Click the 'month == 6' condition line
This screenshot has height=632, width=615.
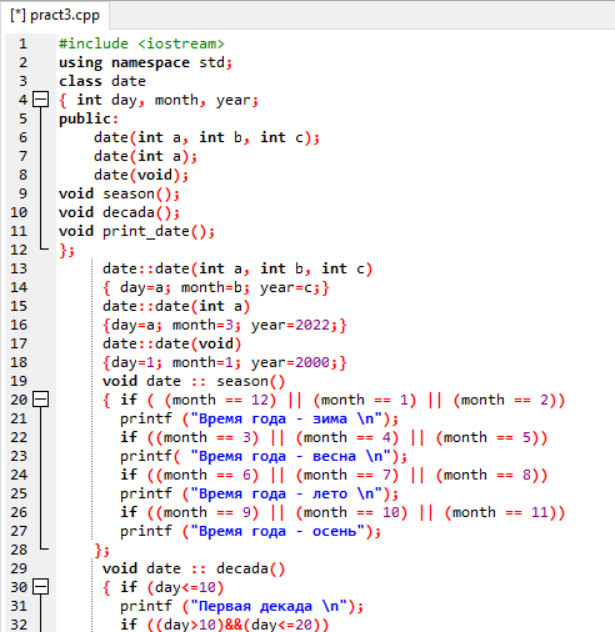(334, 475)
